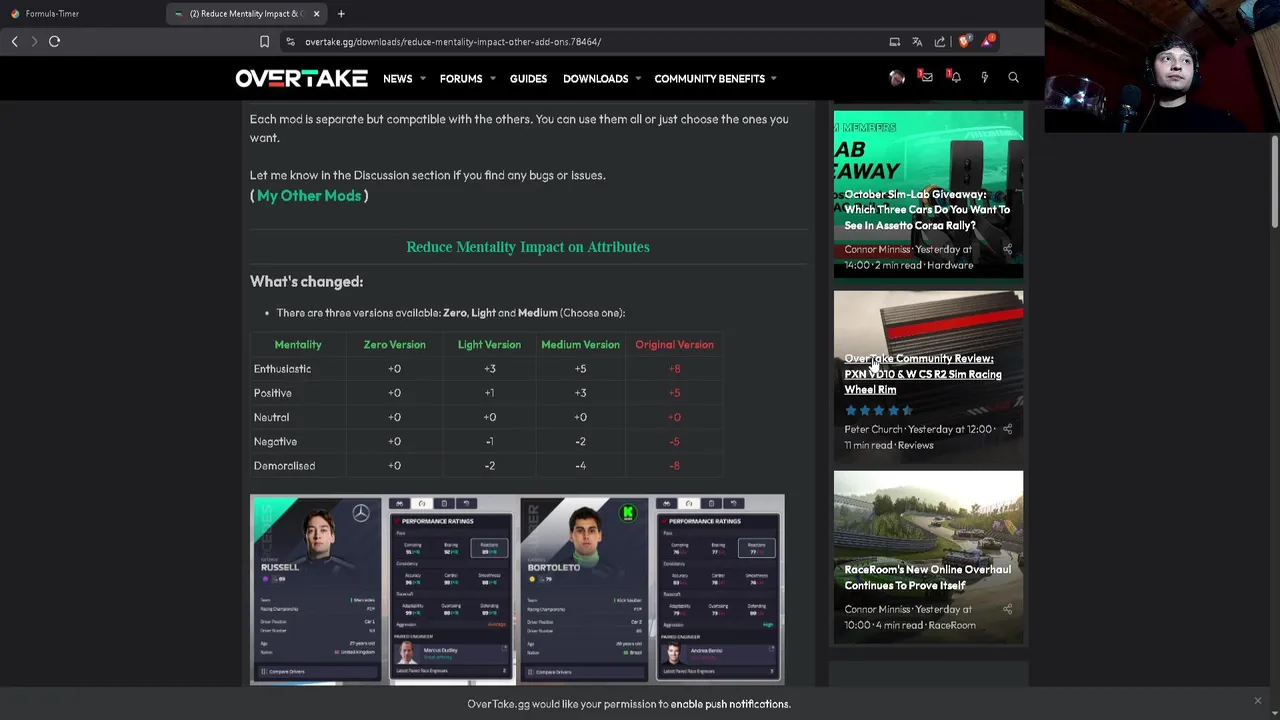Bookmark this page with the bookmark icon
The height and width of the screenshot is (720, 1280).
click(264, 42)
